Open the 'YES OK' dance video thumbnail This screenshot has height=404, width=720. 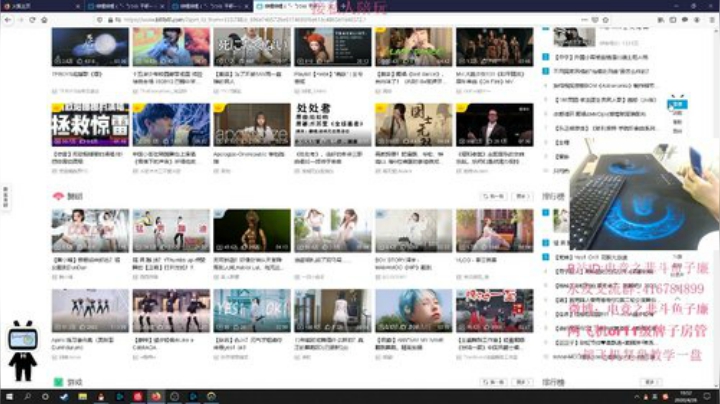252,310
